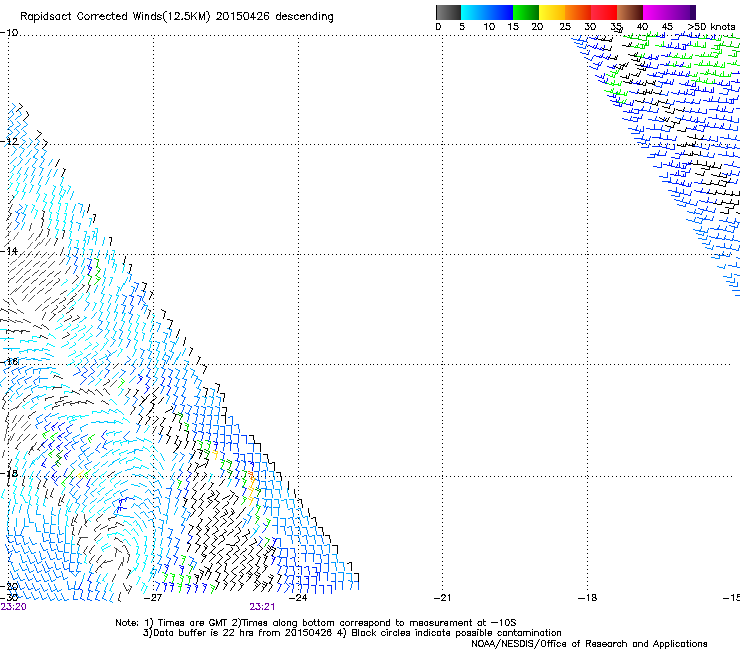Image resolution: width=740 pixels, height=650 pixels.
Task: Pick the red 30-35 knots legend swatch
Action: pos(604,12)
